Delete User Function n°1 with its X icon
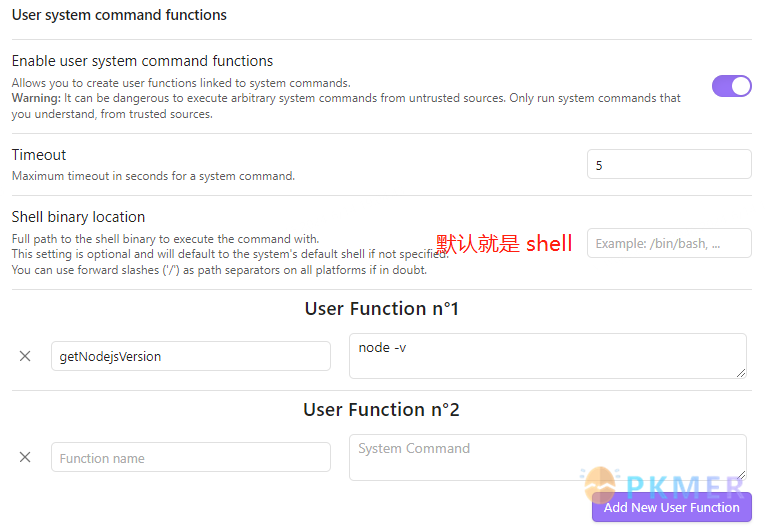The width and height of the screenshot is (765, 529). 25,356
